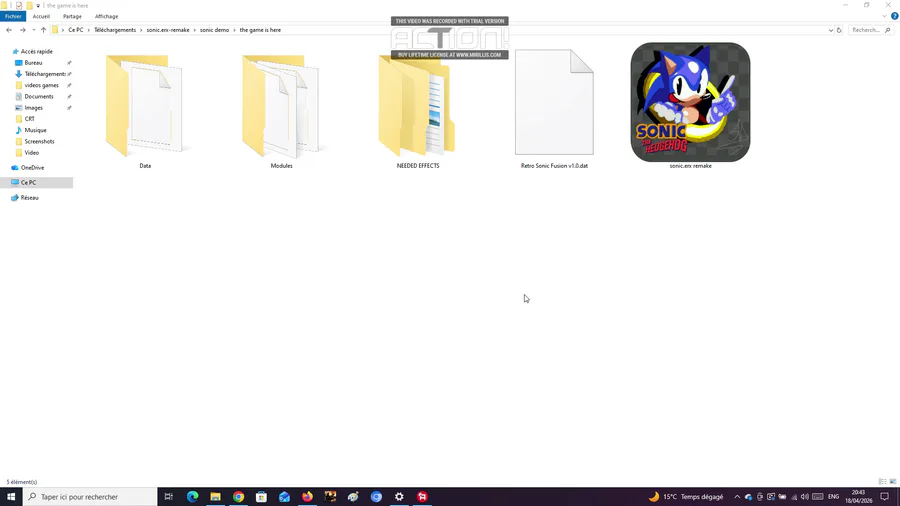Open the Partage ribbon tab

72,17
